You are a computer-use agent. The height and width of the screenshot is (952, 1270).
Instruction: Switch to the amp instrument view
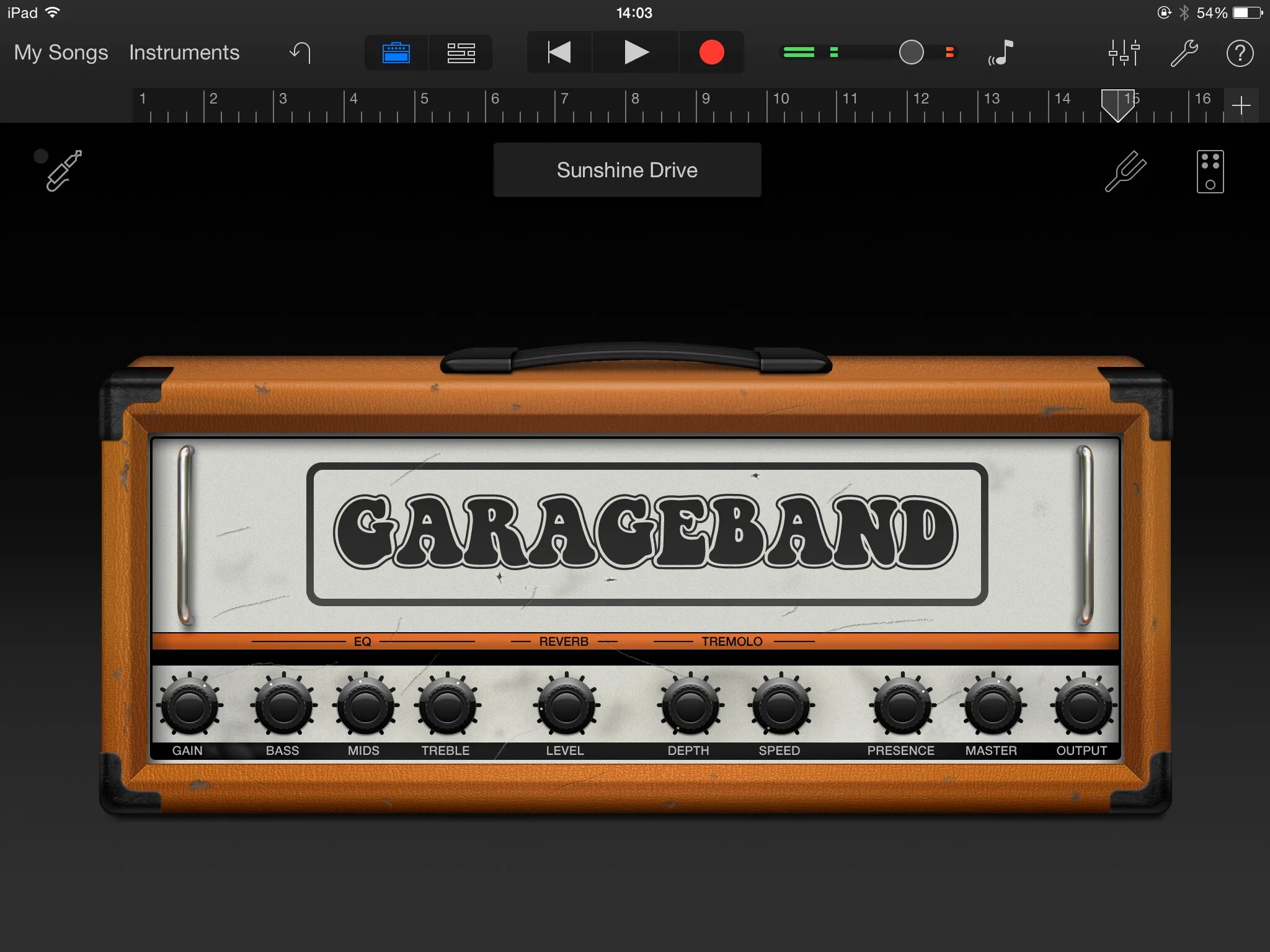click(396, 53)
